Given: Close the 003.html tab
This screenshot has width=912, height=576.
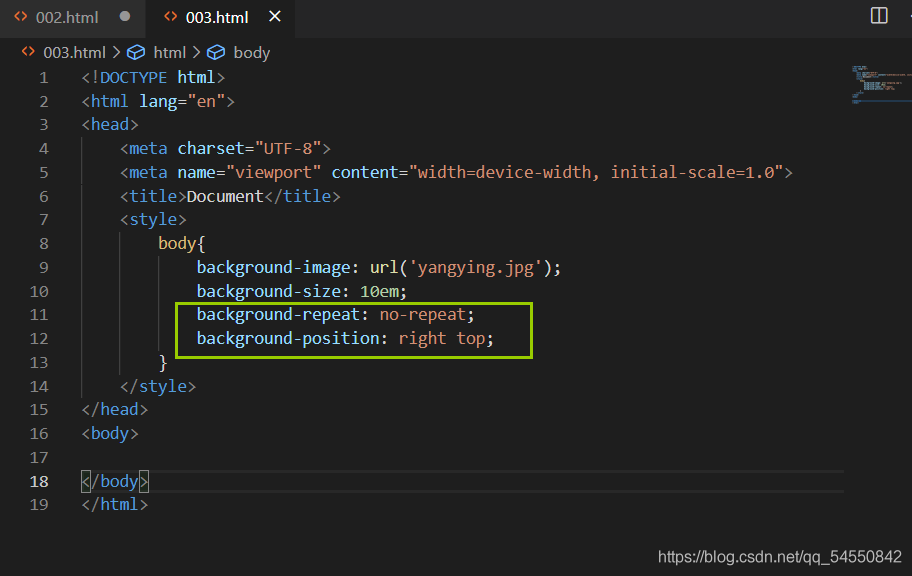Looking at the screenshot, I should (275, 17).
